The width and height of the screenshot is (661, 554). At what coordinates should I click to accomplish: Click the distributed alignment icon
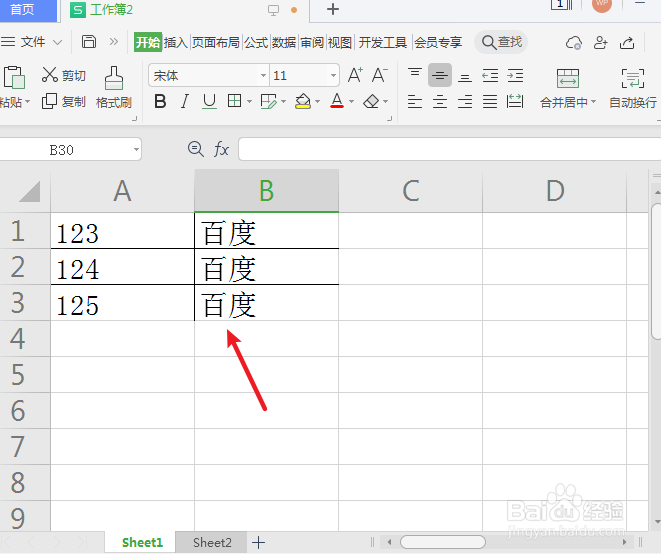click(515, 102)
